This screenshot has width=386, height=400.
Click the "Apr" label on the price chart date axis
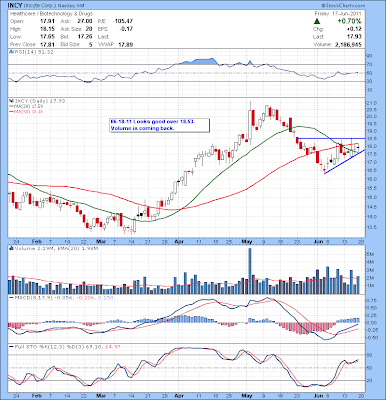coord(179,241)
